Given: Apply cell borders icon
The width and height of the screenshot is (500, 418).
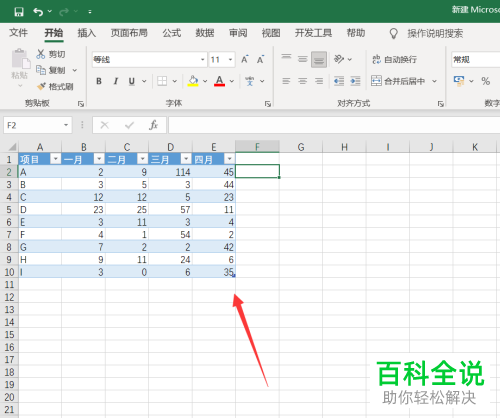Looking at the screenshot, I should (x=162, y=81).
